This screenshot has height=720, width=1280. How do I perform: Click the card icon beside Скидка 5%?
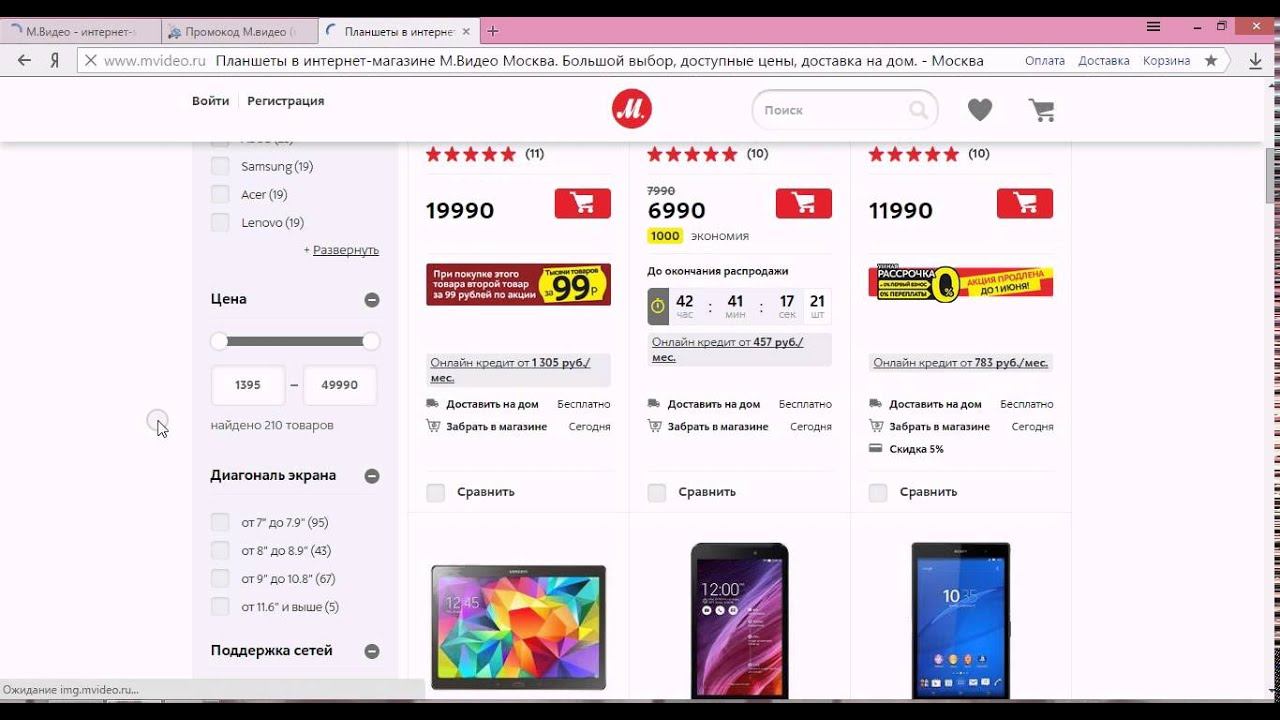point(876,449)
